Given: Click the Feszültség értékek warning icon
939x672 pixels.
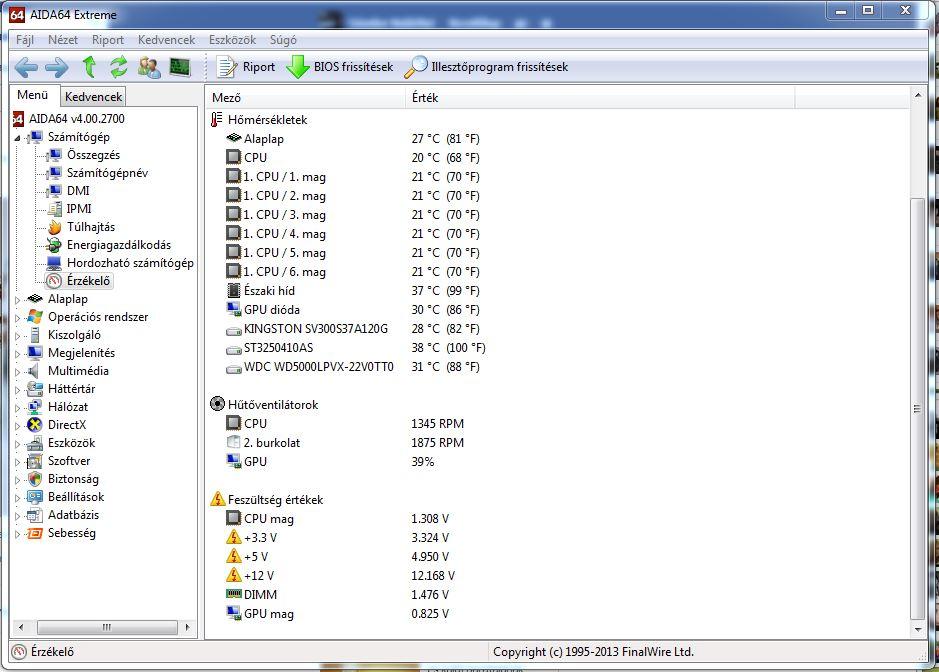Looking at the screenshot, I should (217, 500).
